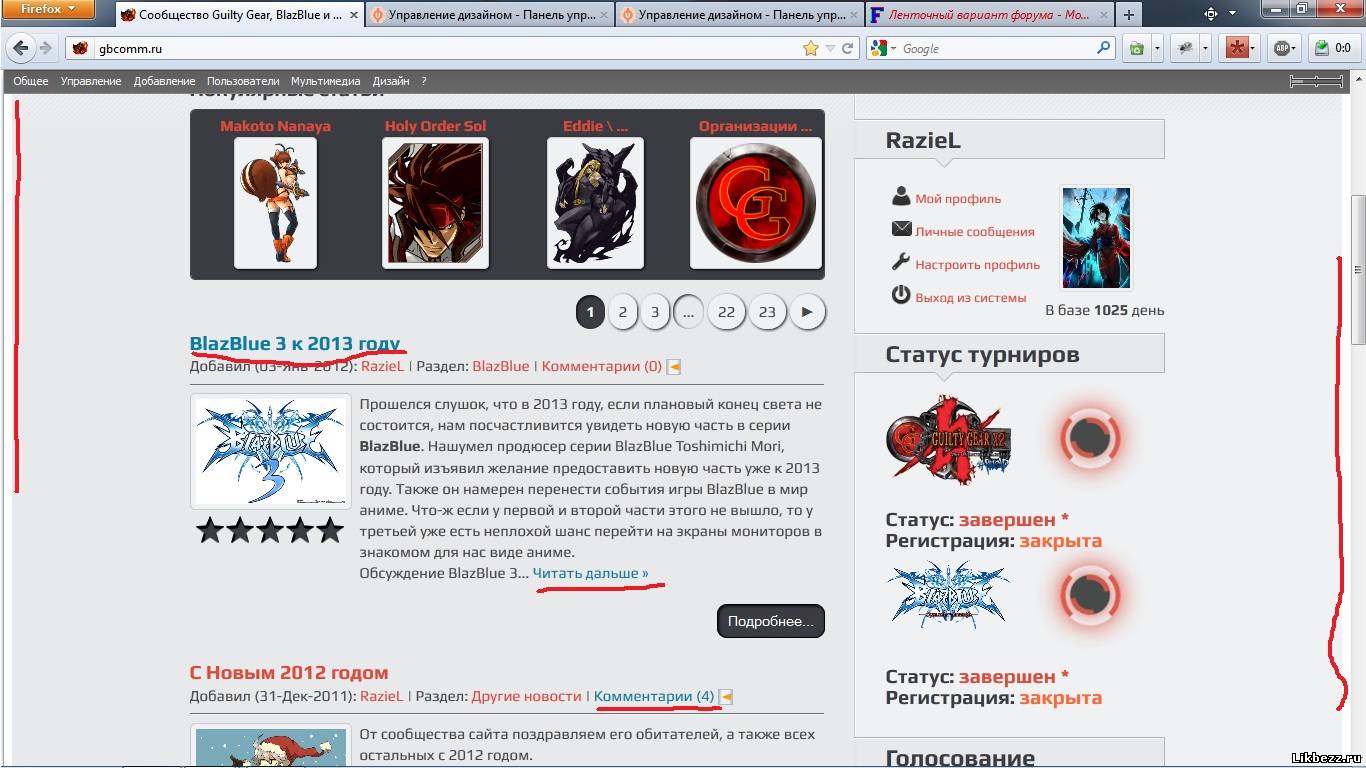The width and height of the screenshot is (1366, 768).
Task: Open the Дизайн admin menu
Action: point(391,81)
